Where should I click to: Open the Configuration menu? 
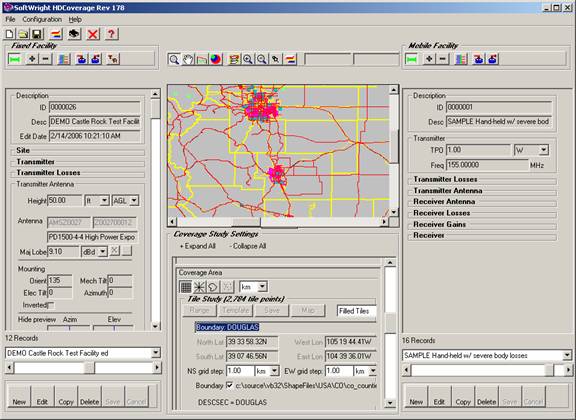42,19
